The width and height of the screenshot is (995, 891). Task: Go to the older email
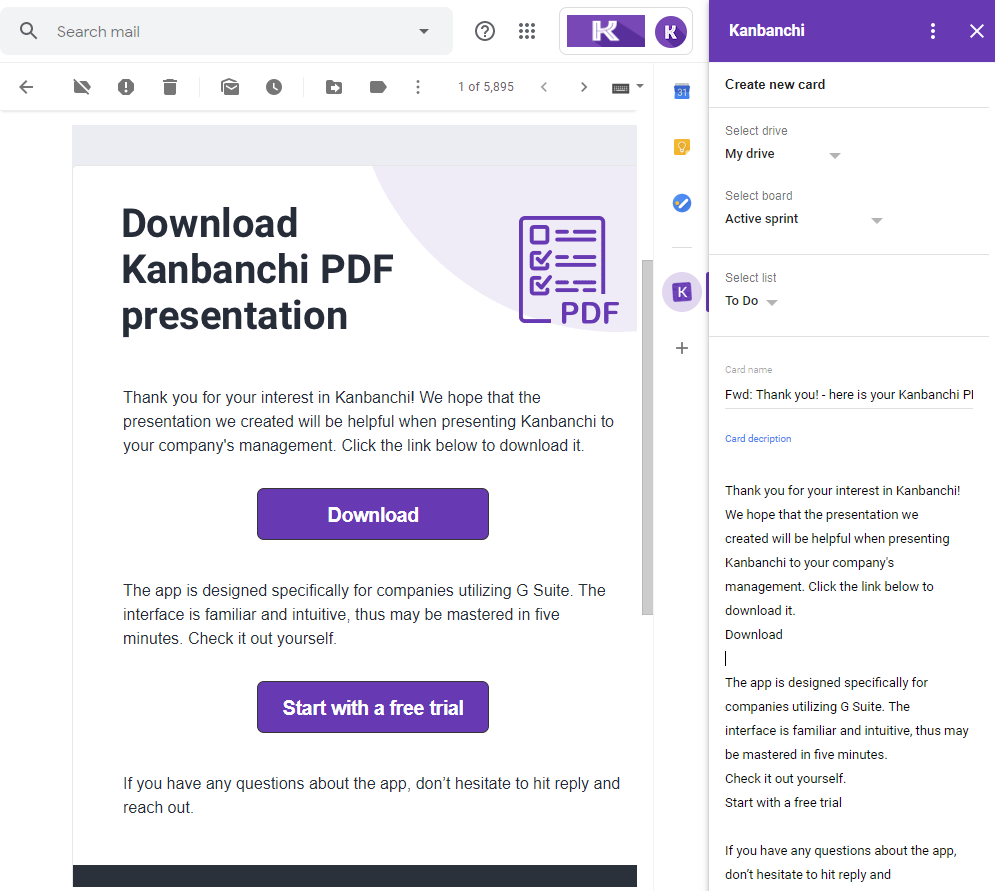(x=584, y=87)
